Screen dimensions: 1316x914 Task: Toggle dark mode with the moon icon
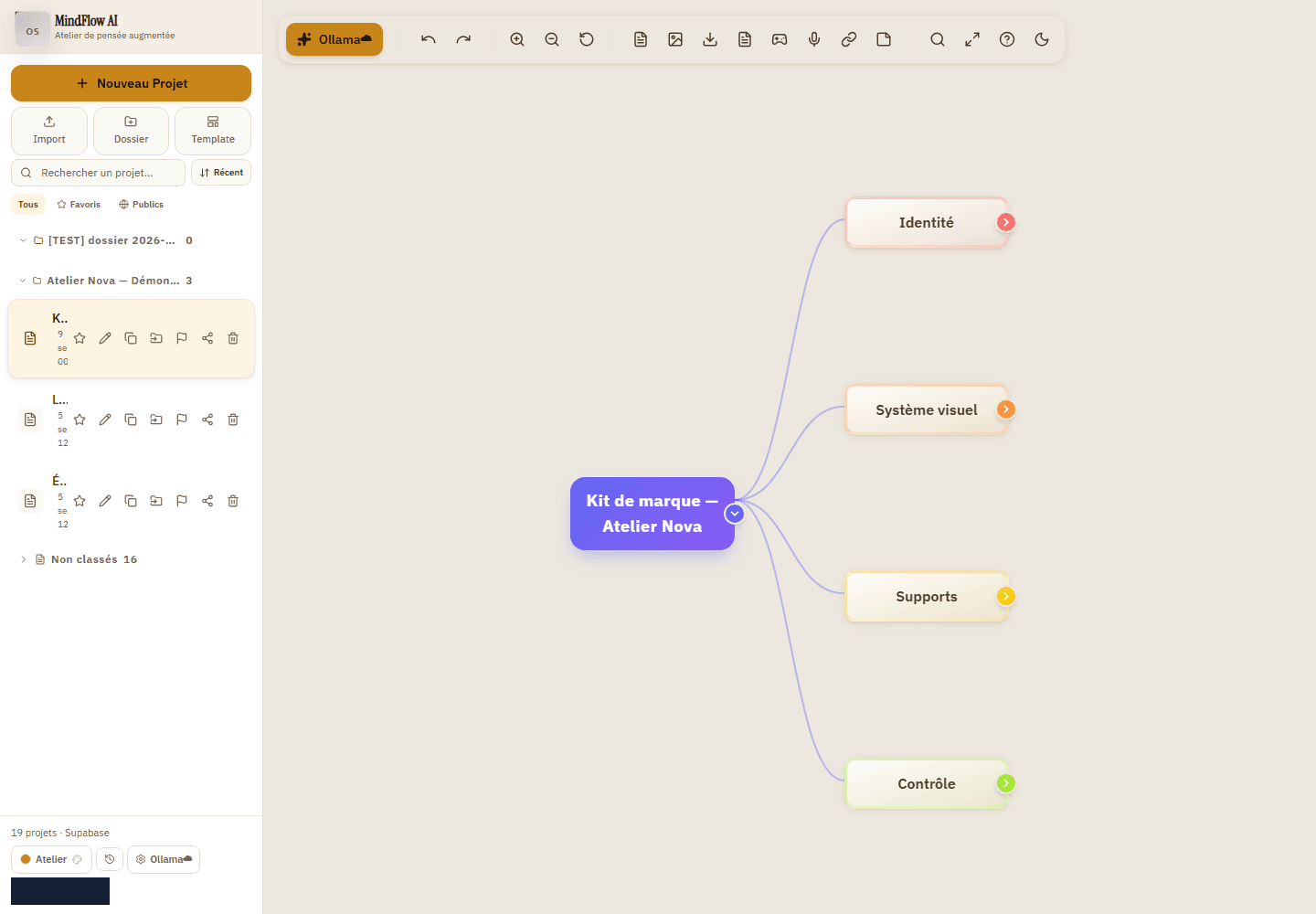[x=1042, y=39]
